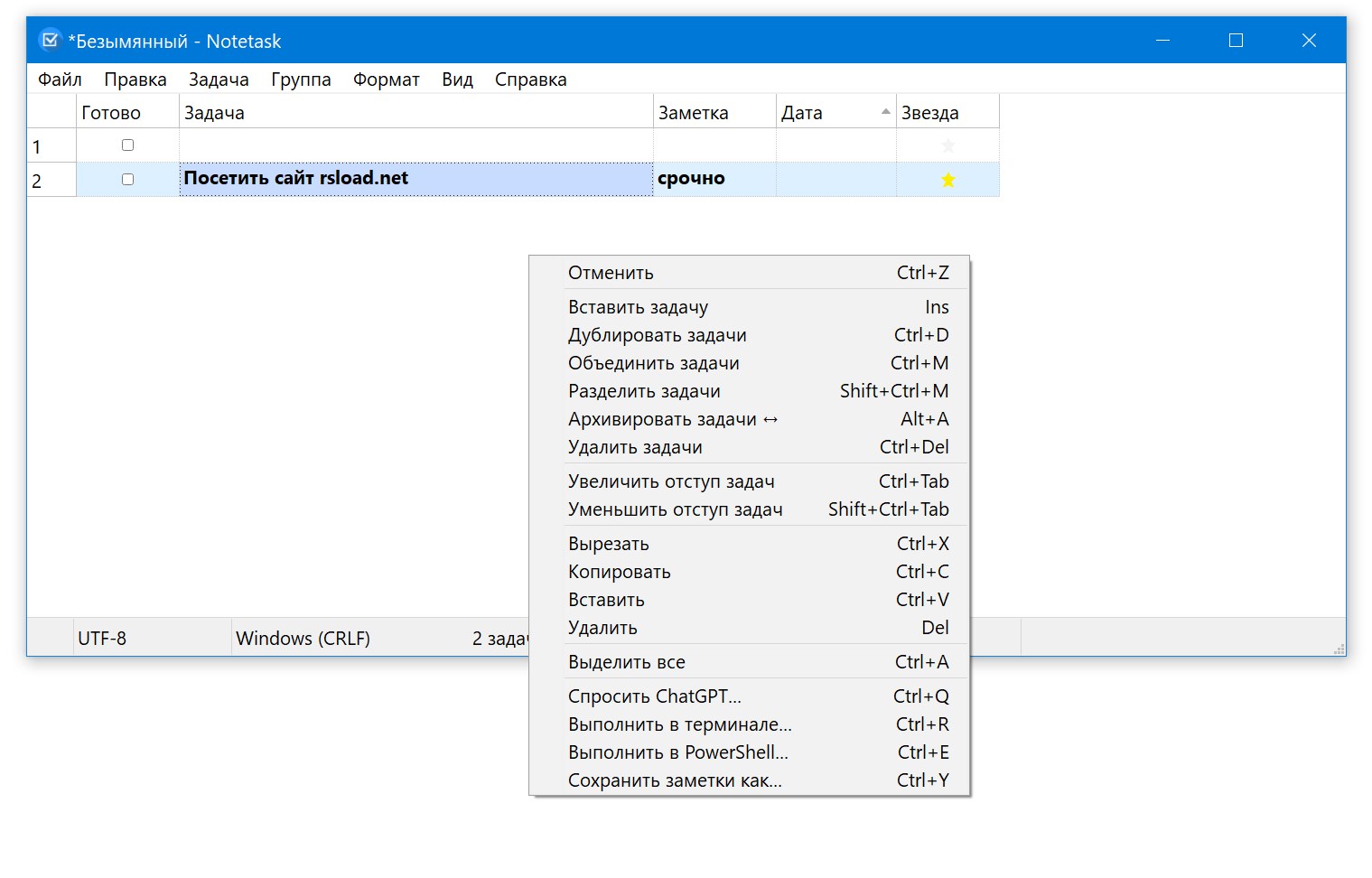This screenshot has height=878, width=1372.
Task: Click the Notetask app icon in title bar
Action: (51, 41)
